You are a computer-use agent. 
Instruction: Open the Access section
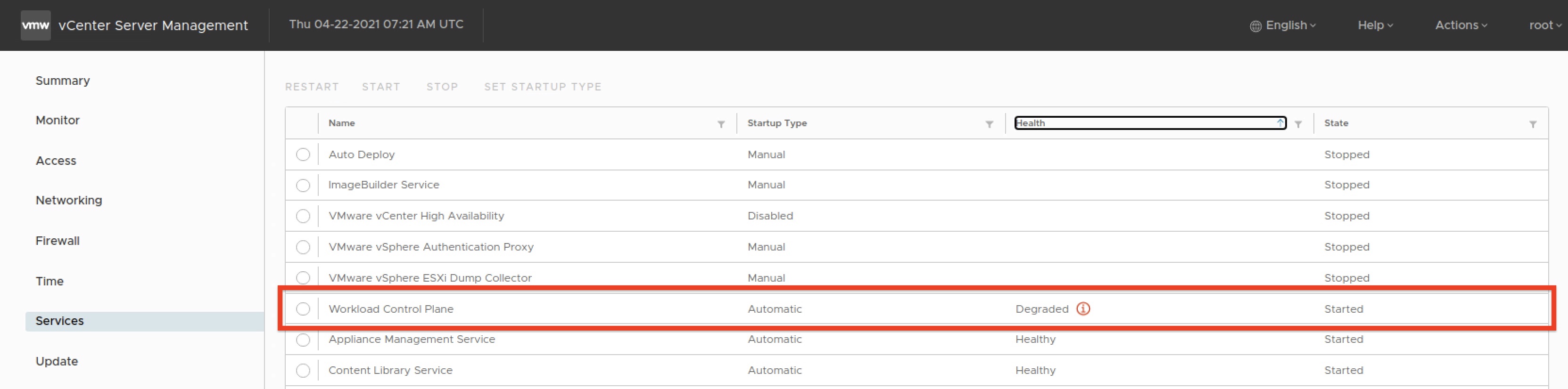pyautogui.click(x=56, y=161)
